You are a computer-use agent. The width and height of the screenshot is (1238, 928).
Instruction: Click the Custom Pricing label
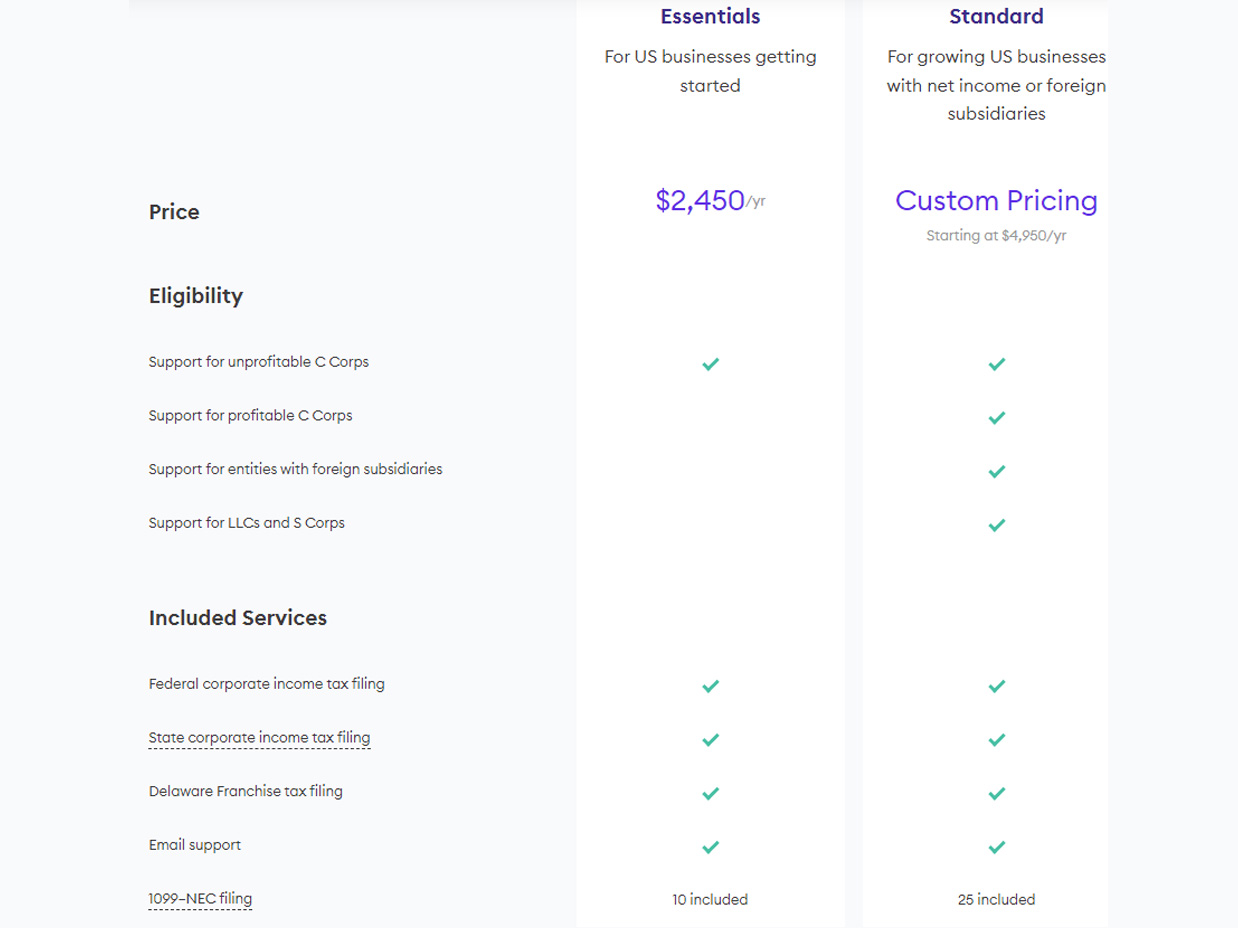pos(996,201)
